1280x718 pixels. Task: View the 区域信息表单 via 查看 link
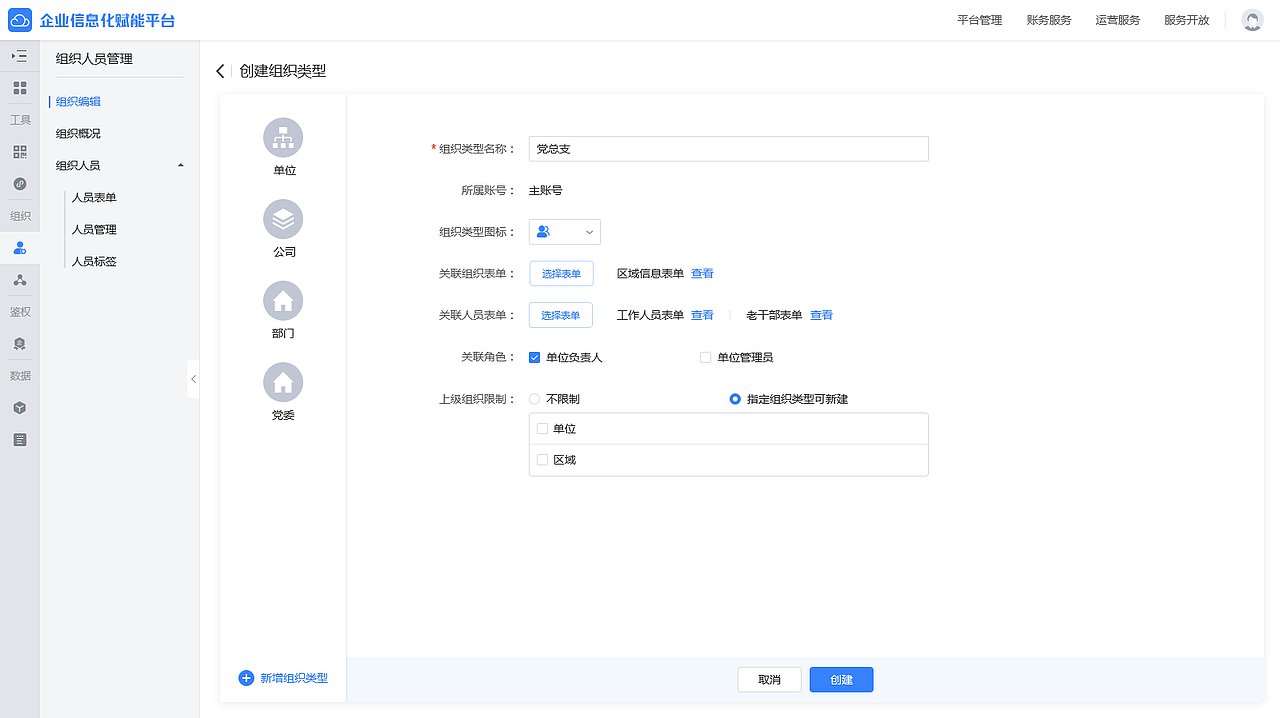click(x=702, y=273)
